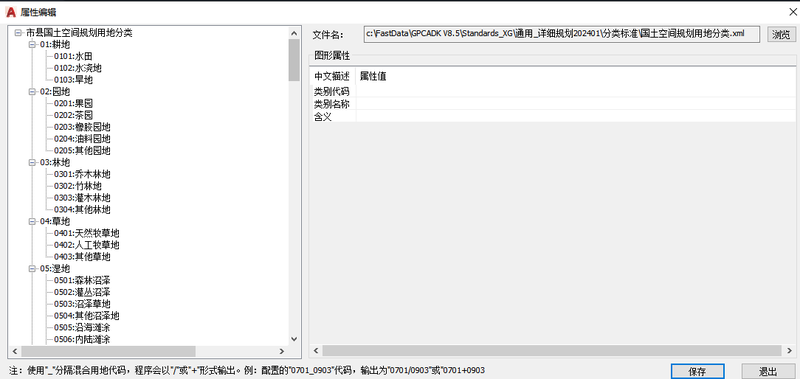Click the 类别代码 attribute value cell
The width and height of the screenshot is (800, 379).
tap(575, 91)
